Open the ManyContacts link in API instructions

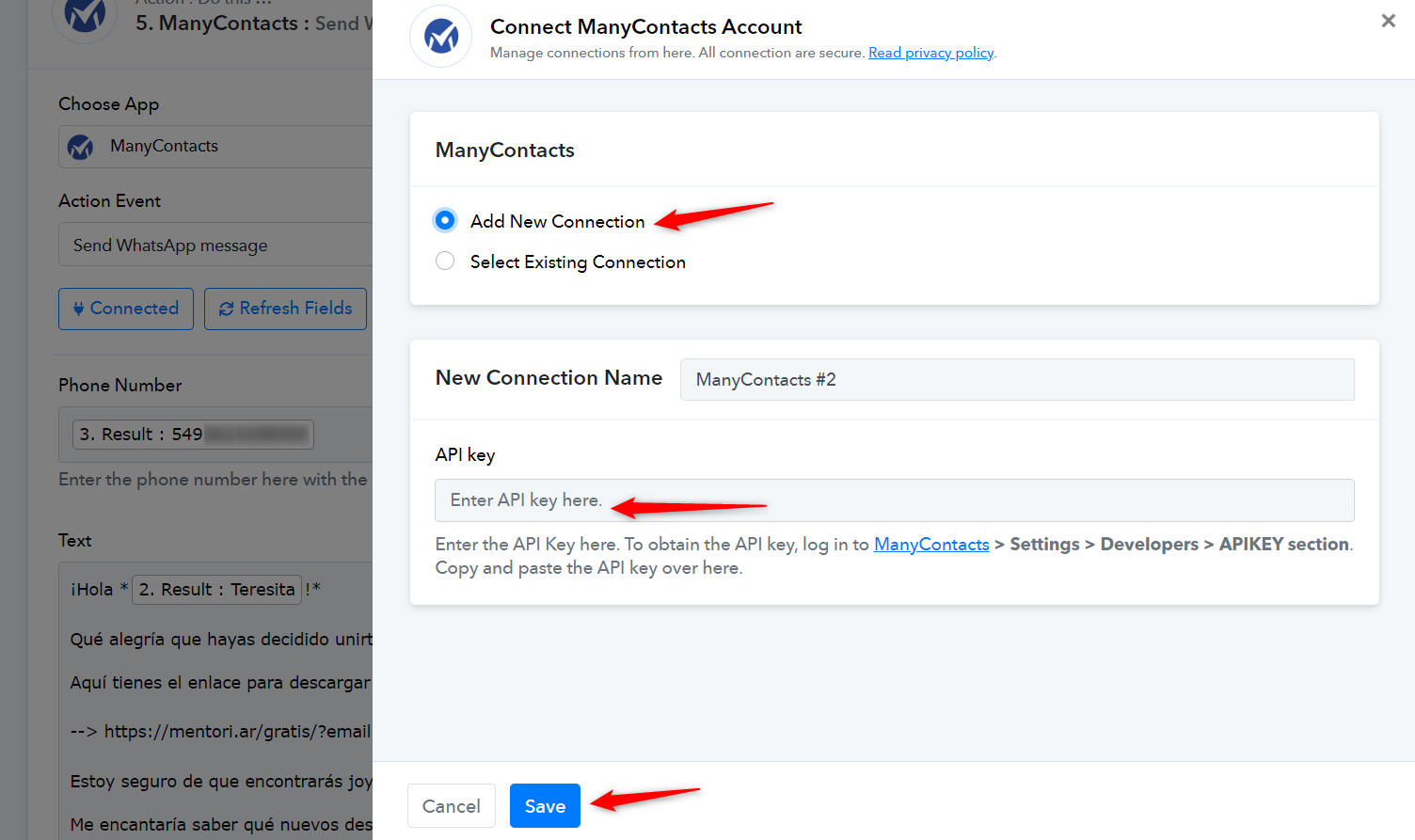pos(931,545)
